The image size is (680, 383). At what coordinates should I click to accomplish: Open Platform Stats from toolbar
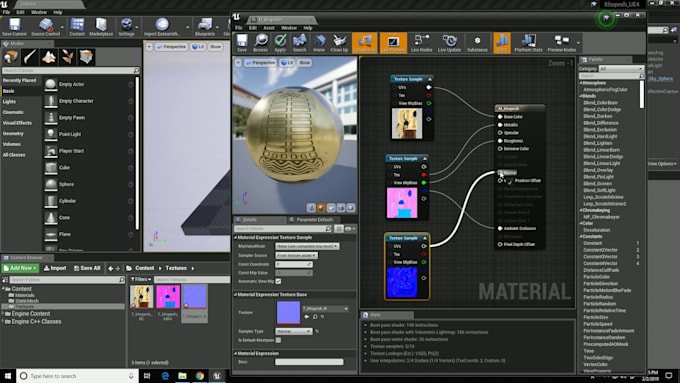528,43
